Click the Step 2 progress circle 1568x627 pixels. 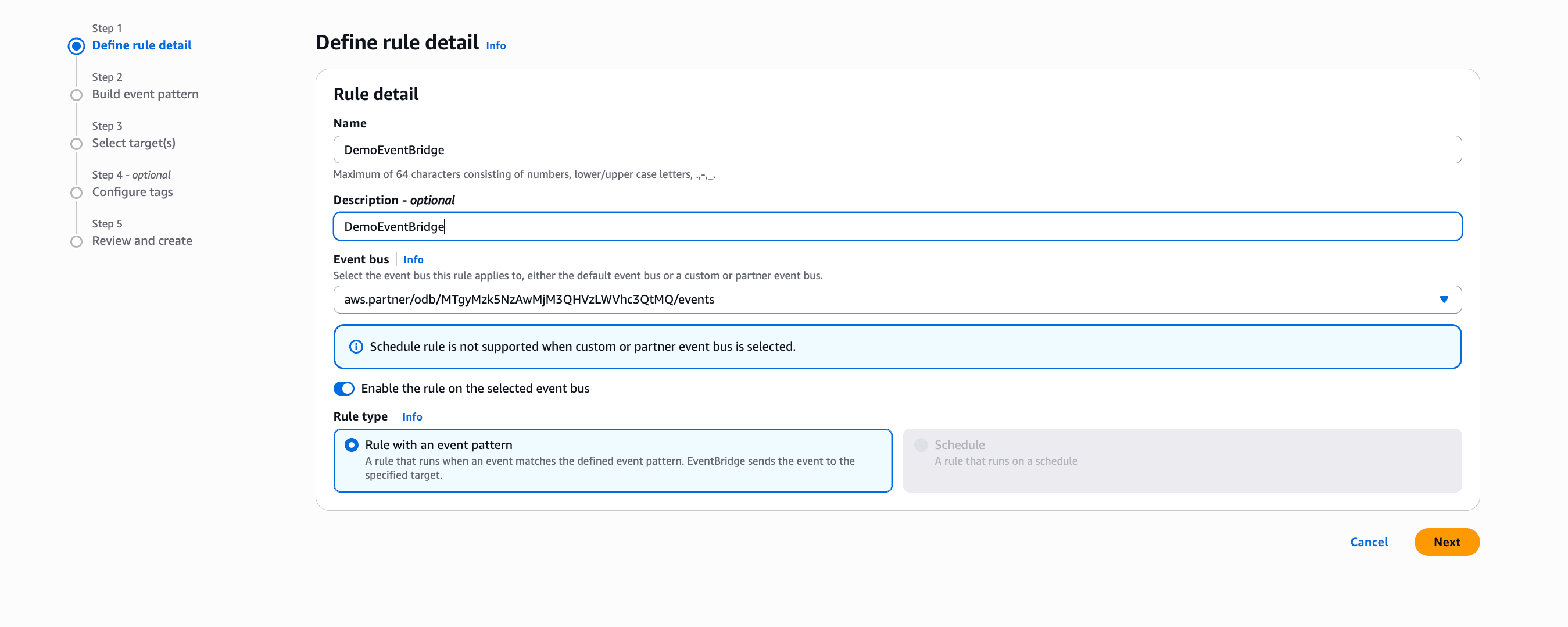(x=77, y=94)
